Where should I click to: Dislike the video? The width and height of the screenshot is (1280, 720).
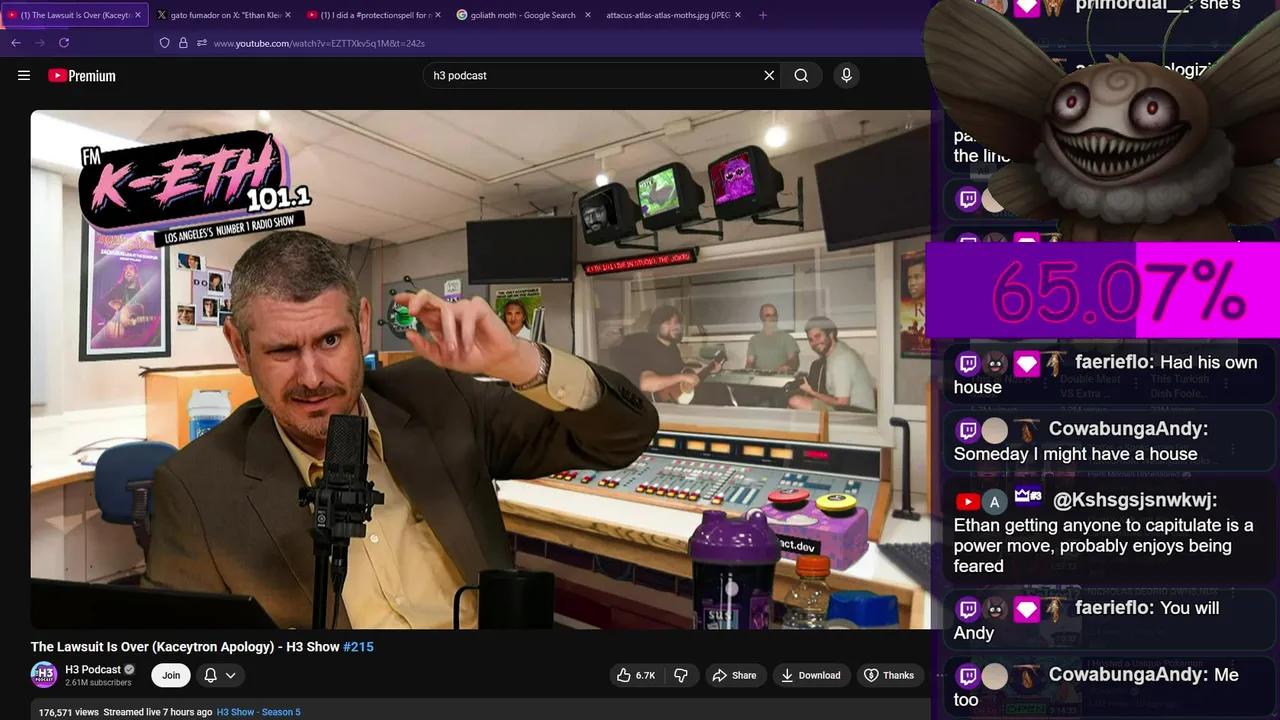point(681,675)
